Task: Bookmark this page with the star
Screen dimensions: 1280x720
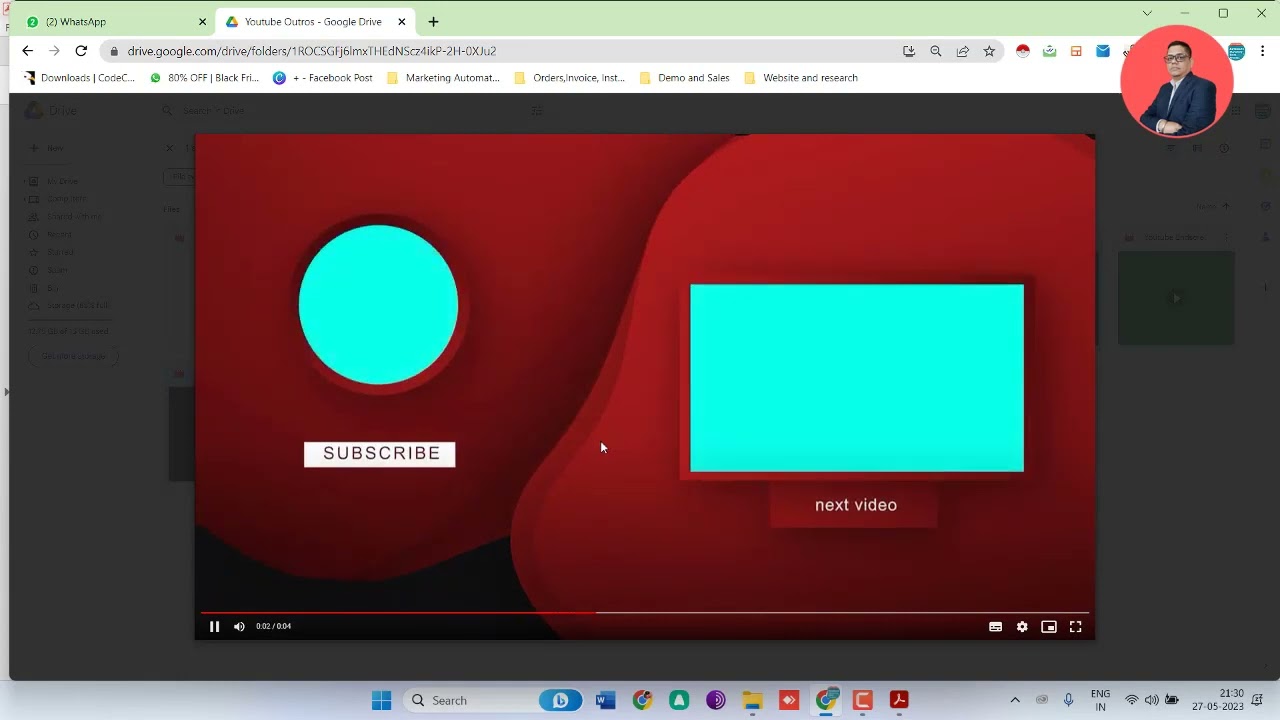Action: [989, 51]
